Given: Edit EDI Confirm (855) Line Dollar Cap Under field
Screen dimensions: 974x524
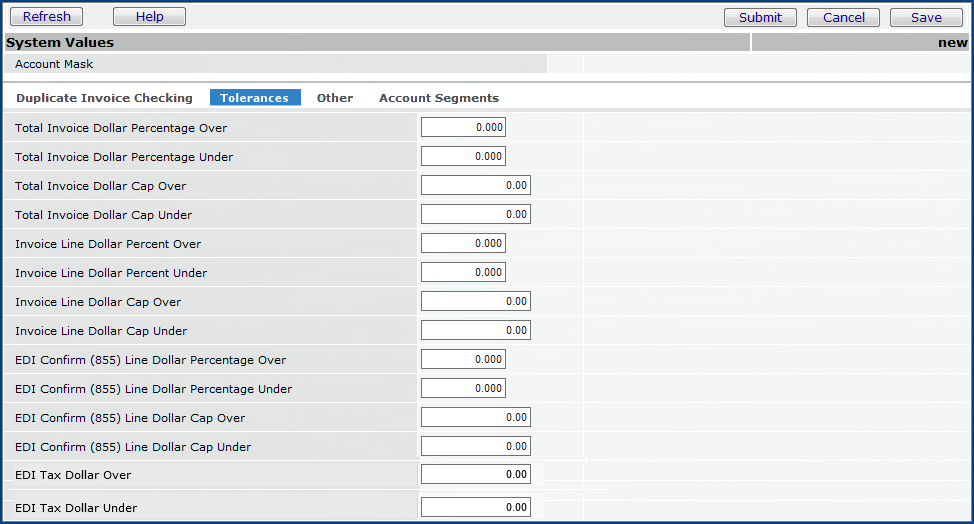Looking at the screenshot, I should point(475,447).
